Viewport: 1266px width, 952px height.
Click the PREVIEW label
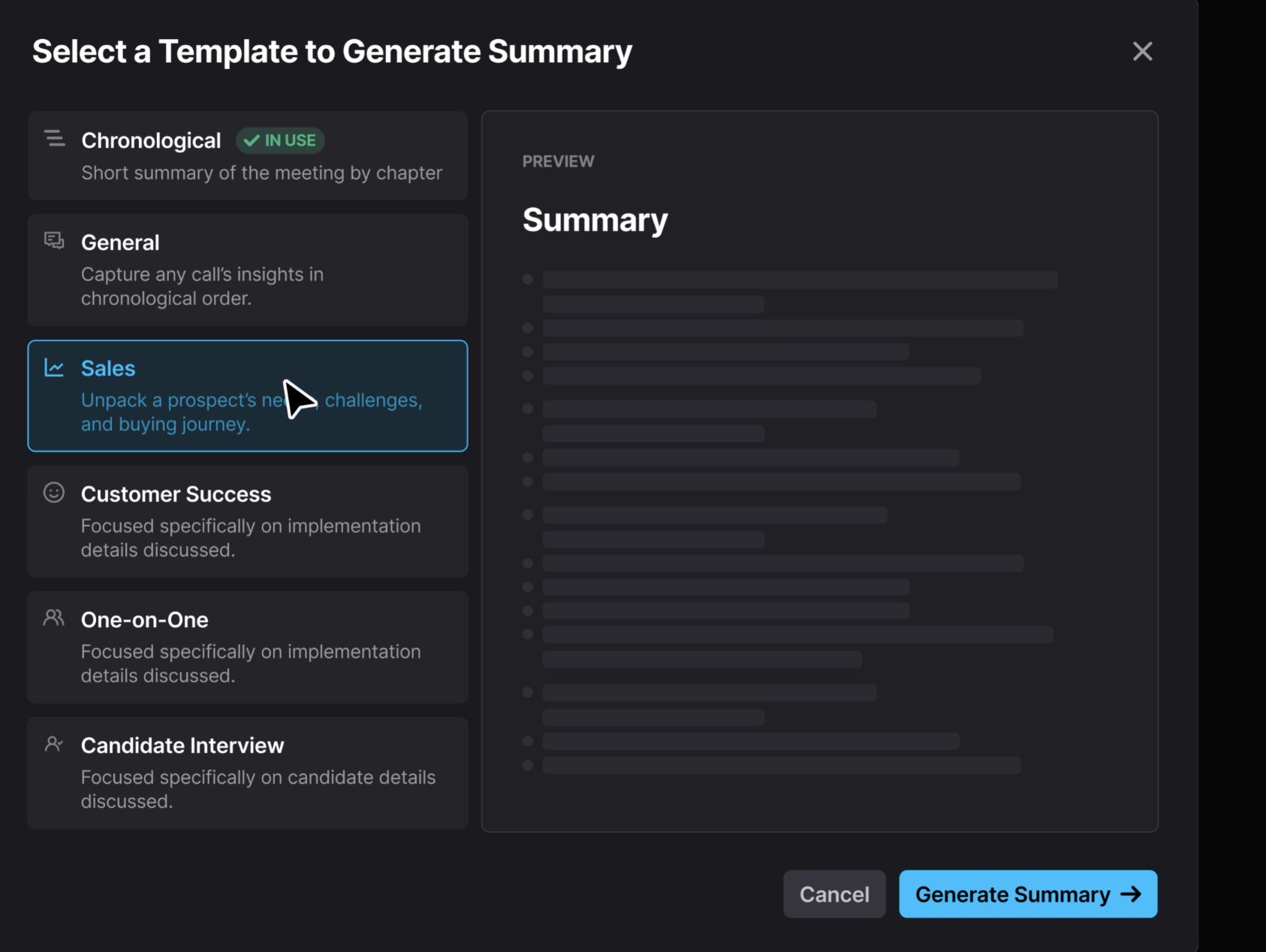click(x=558, y=161)
